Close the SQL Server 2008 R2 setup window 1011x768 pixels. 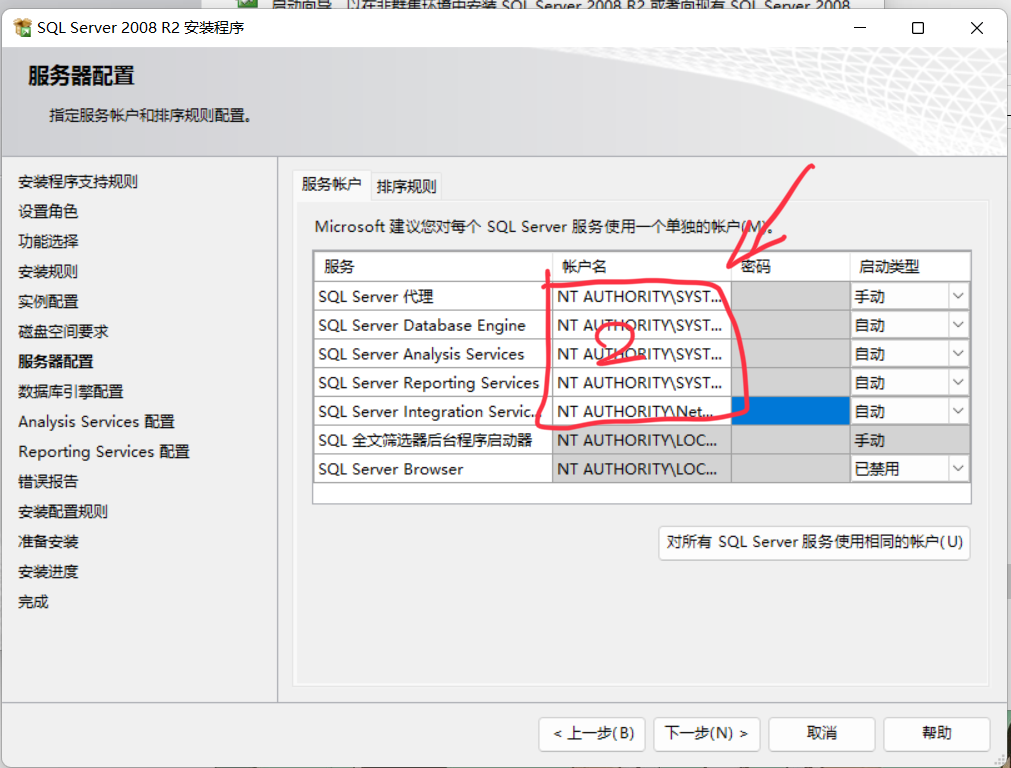point(977,28)
